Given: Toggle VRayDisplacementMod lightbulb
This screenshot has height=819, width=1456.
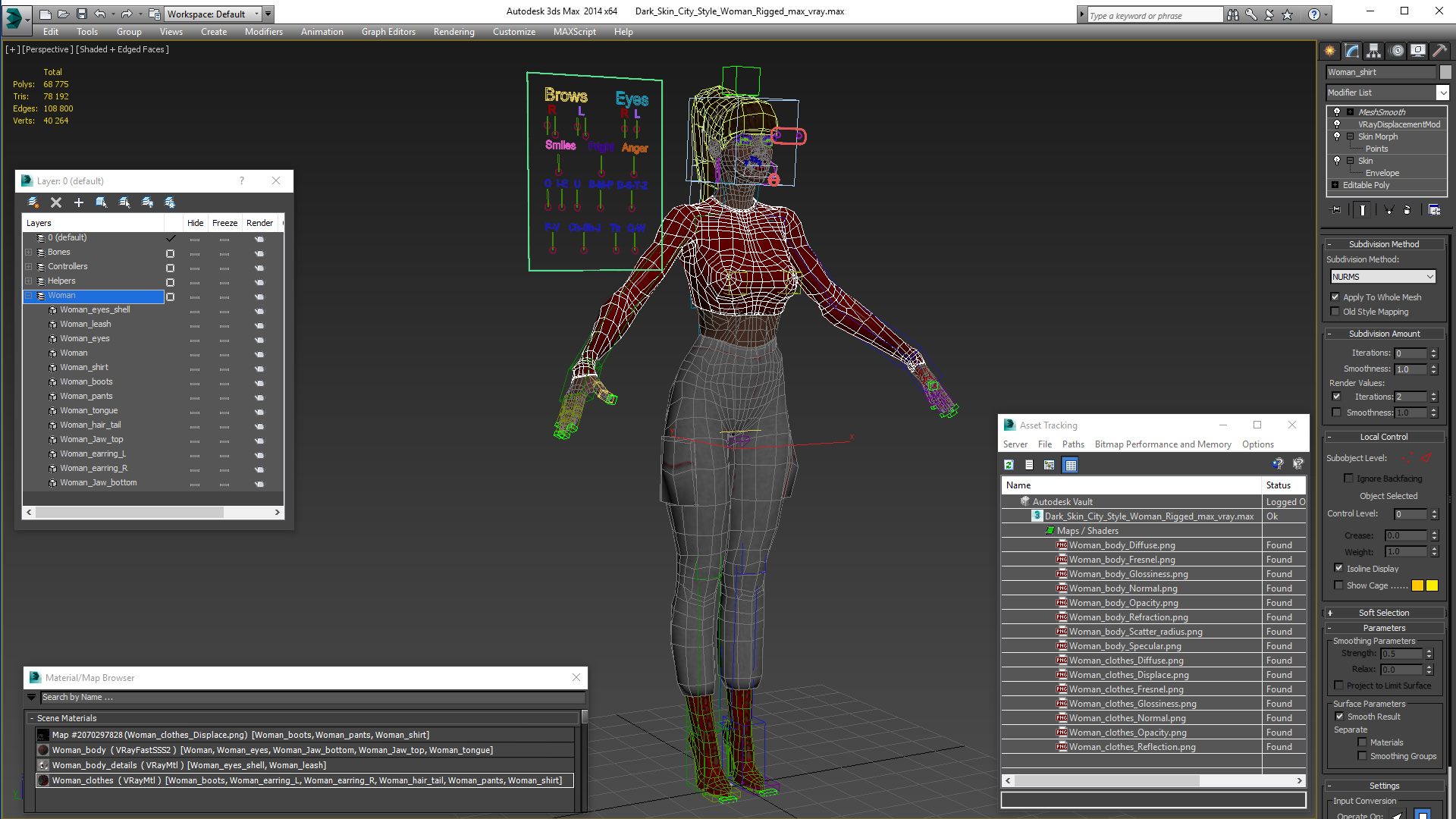Looking at the screenshot, I should click(x=1337, y=124).
